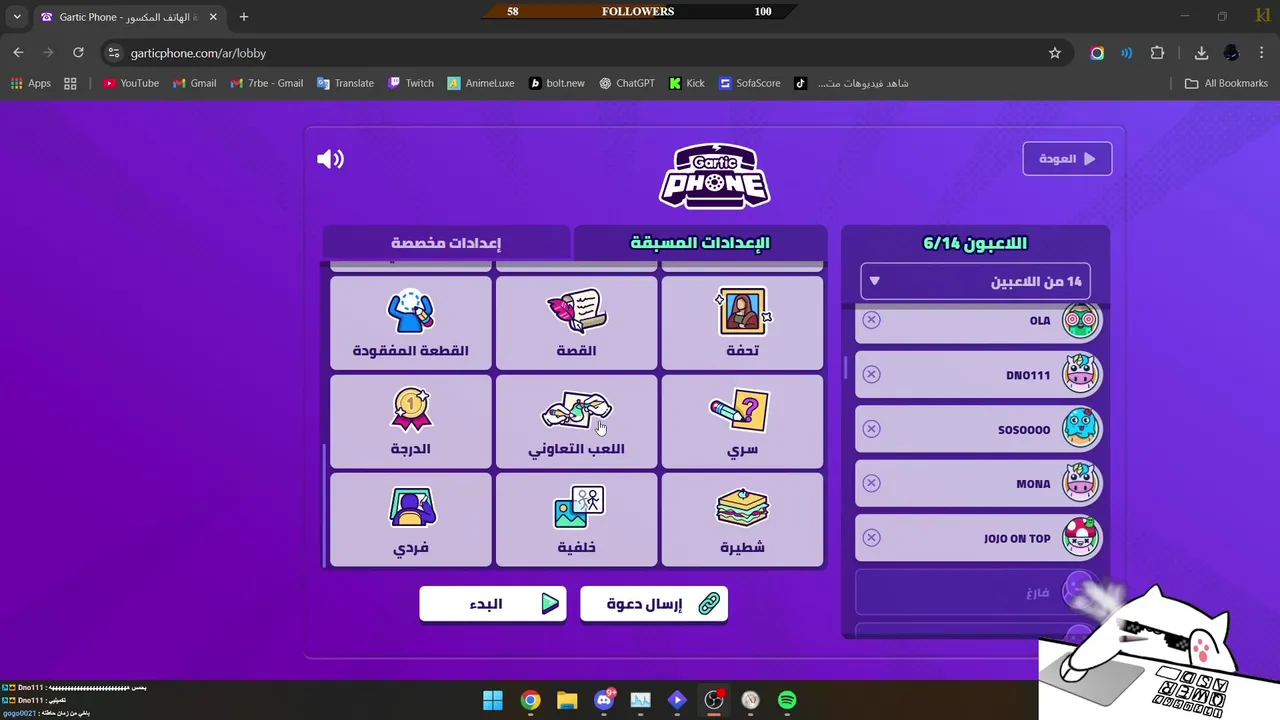This screenshot has width=1280, height=720.
Task: Click DNO111's unicorn avatar
Action: [x=1080, y=375]
